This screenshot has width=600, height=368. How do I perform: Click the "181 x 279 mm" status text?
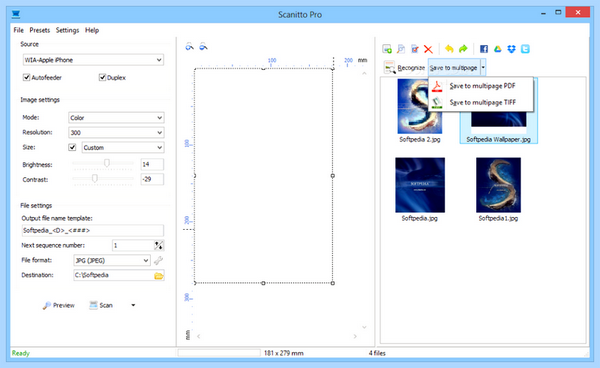284,353
